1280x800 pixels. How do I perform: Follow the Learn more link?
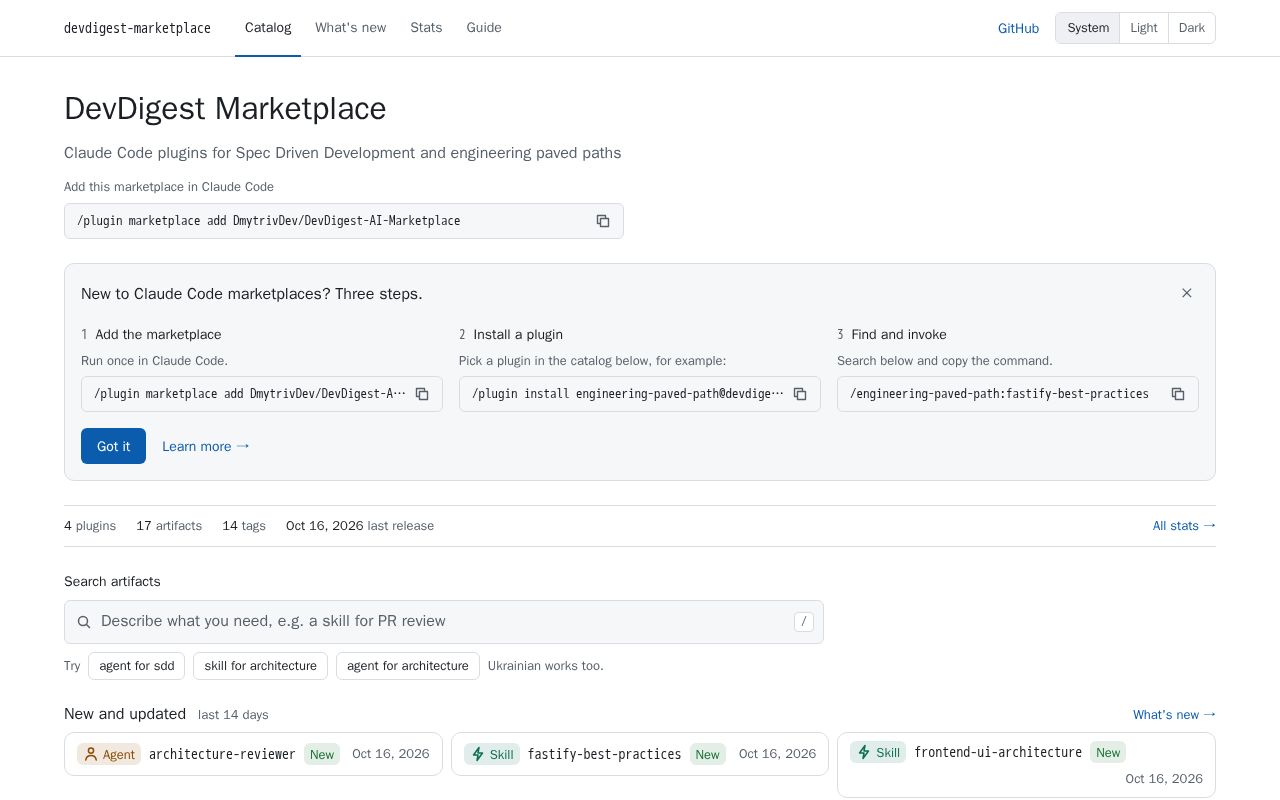click(x=206, y=446)
